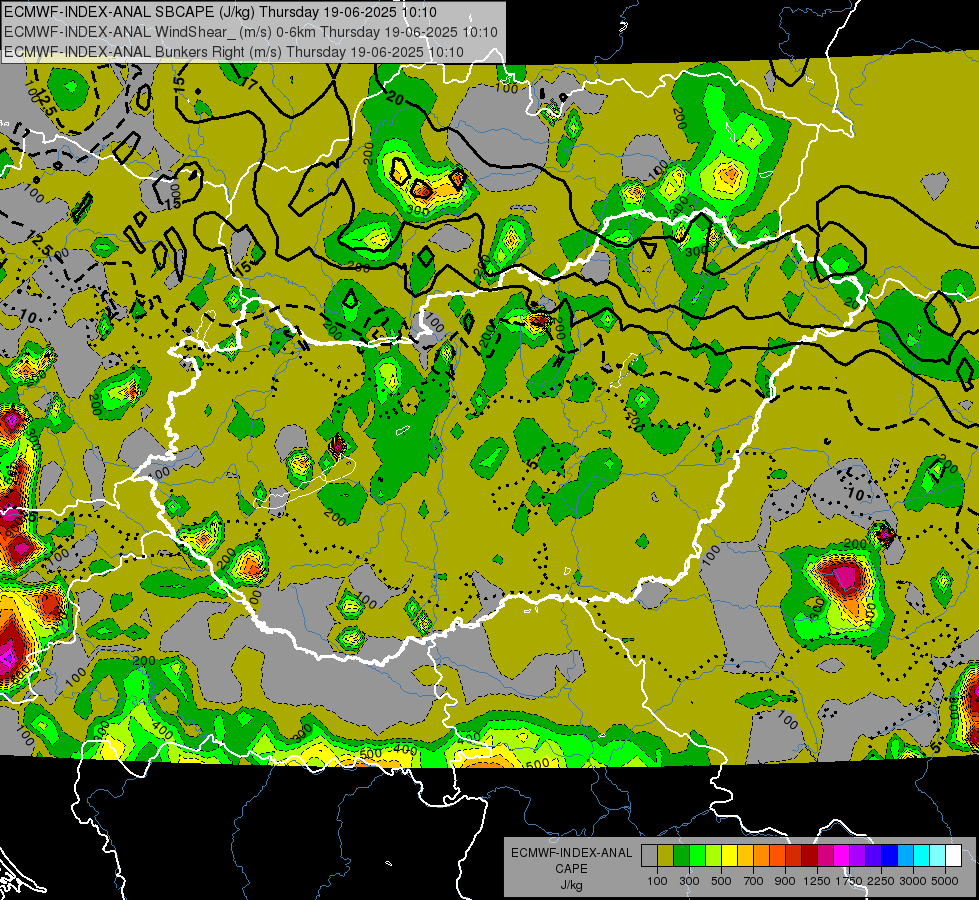Select the amber legend swatch
The height and width of the screenshot is (900, 979).
point(745,856)
